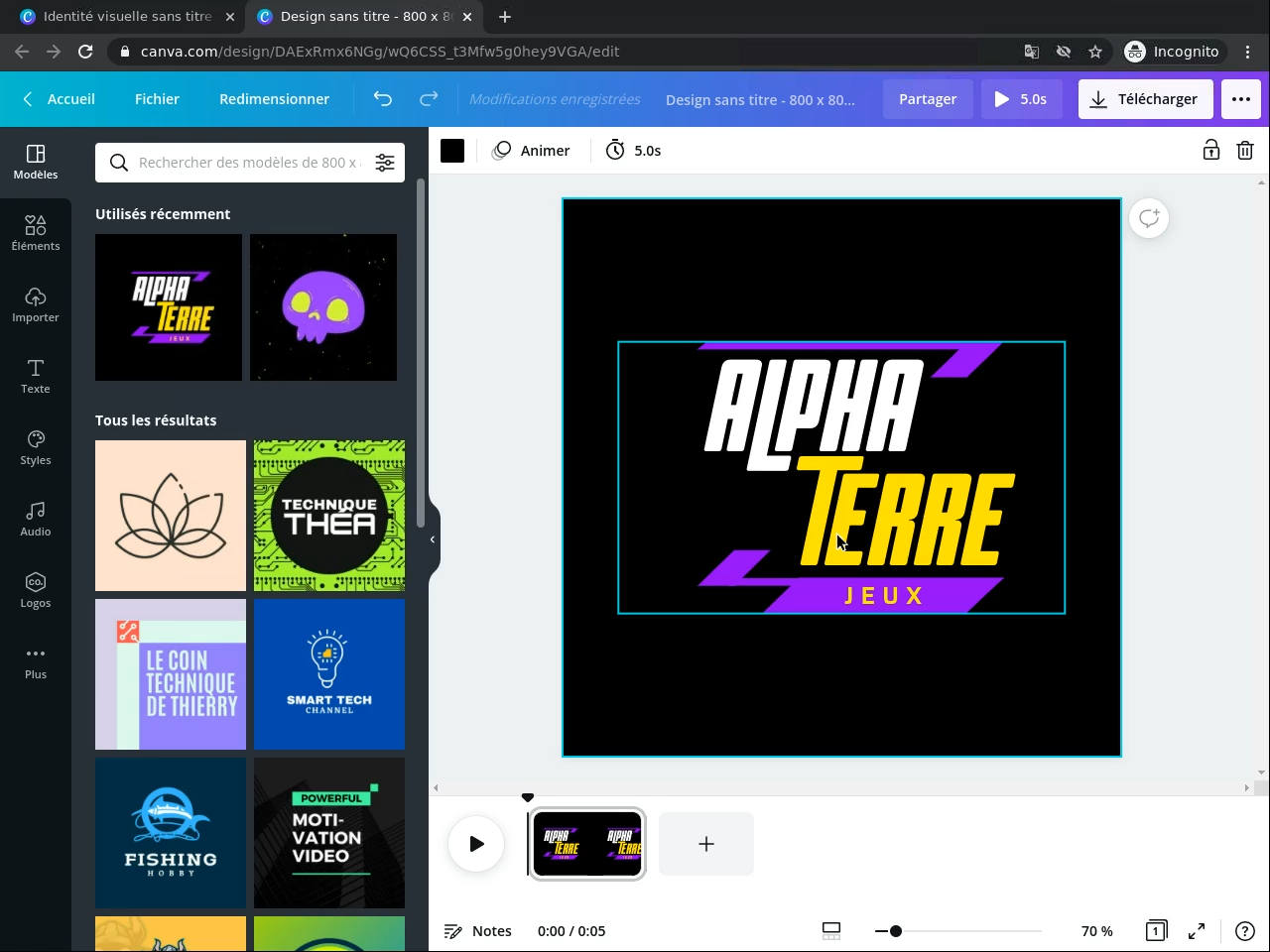Edit the page duration 5.0s in toolbar

coord(633,151)
